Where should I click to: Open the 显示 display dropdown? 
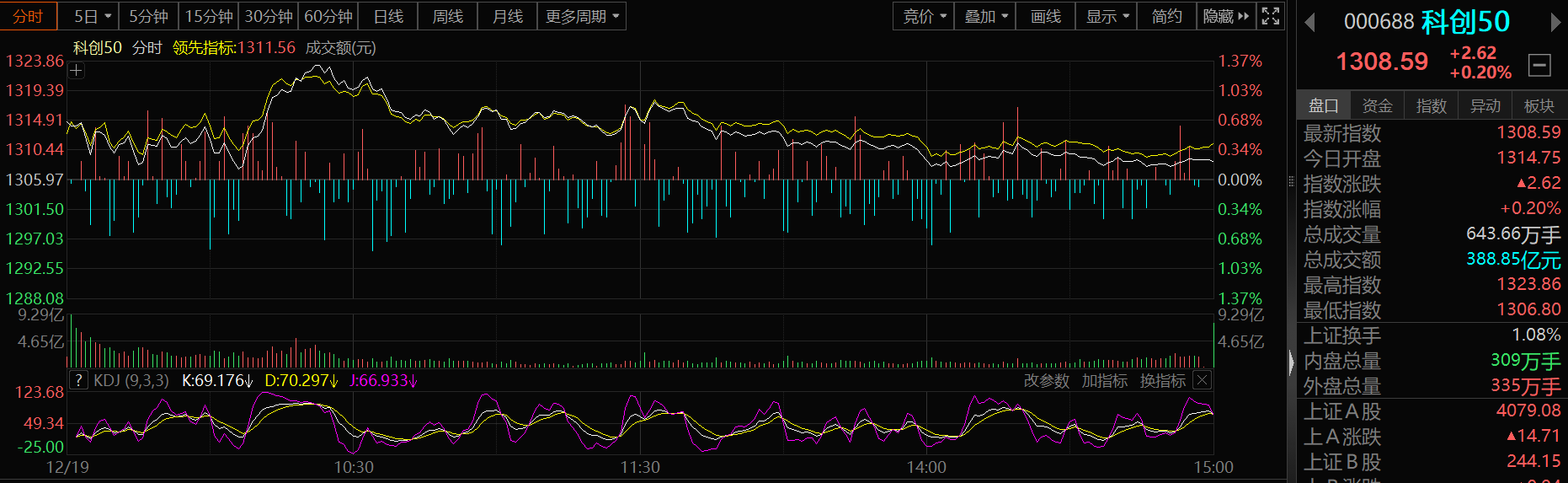pyautogui.click(x=1107, y=16)
